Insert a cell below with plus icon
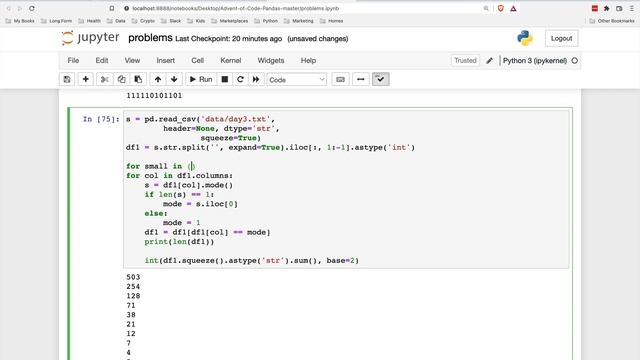 coord(85,80)
